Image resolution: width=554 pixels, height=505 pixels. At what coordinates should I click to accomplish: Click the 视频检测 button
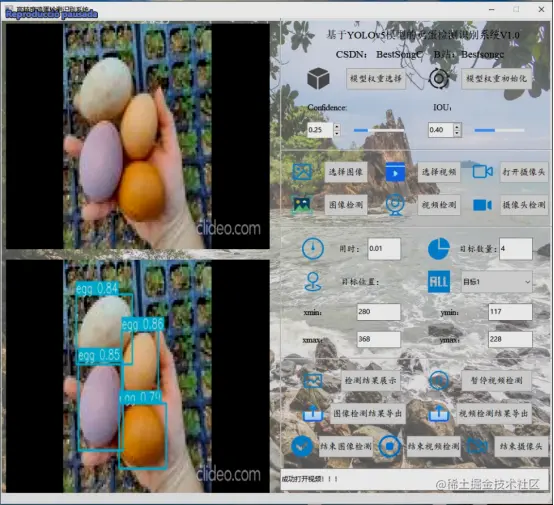pyautogui.click(x=439, y=205)
